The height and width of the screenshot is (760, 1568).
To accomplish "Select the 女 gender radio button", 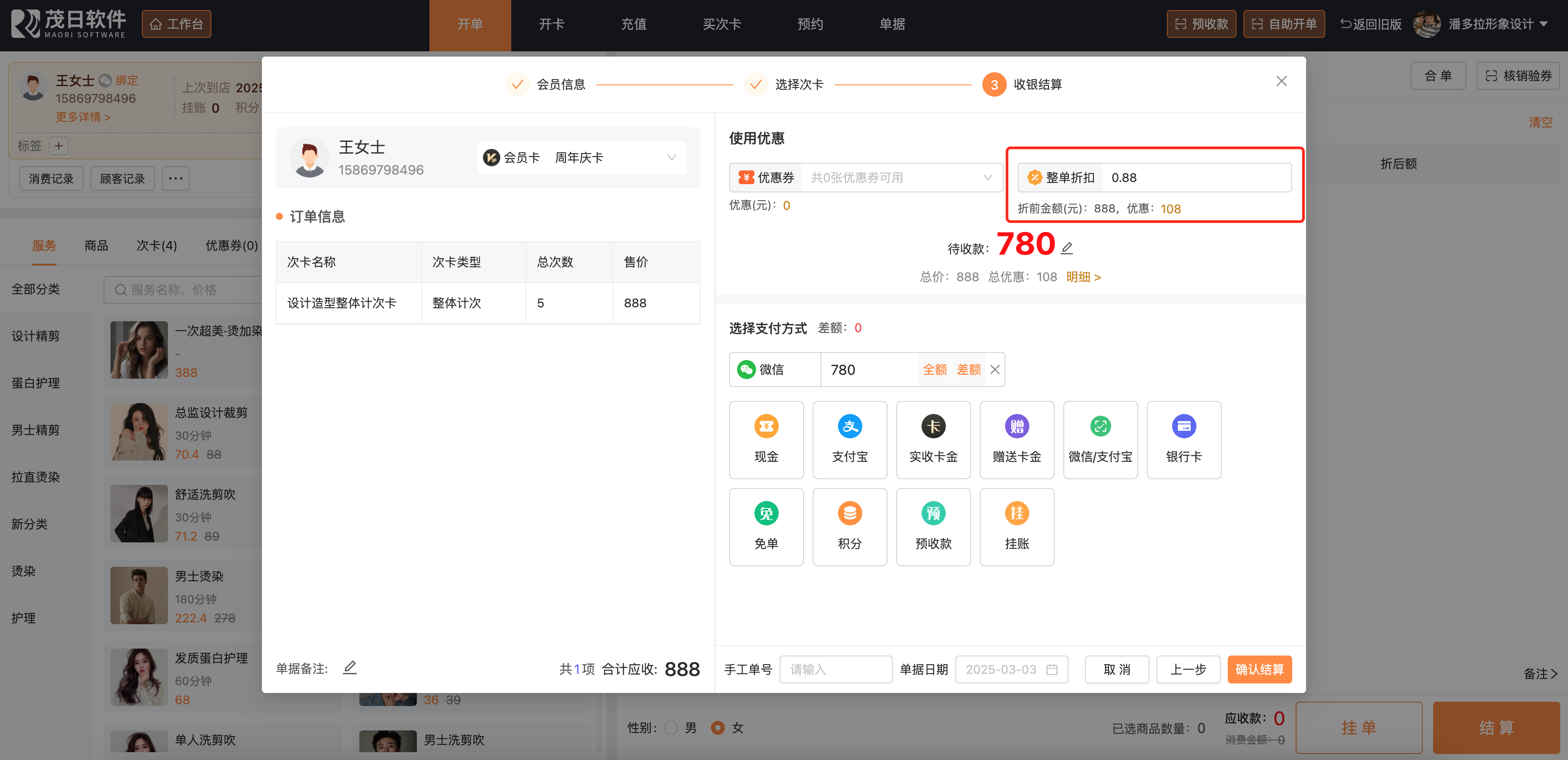I will [718, 728].
